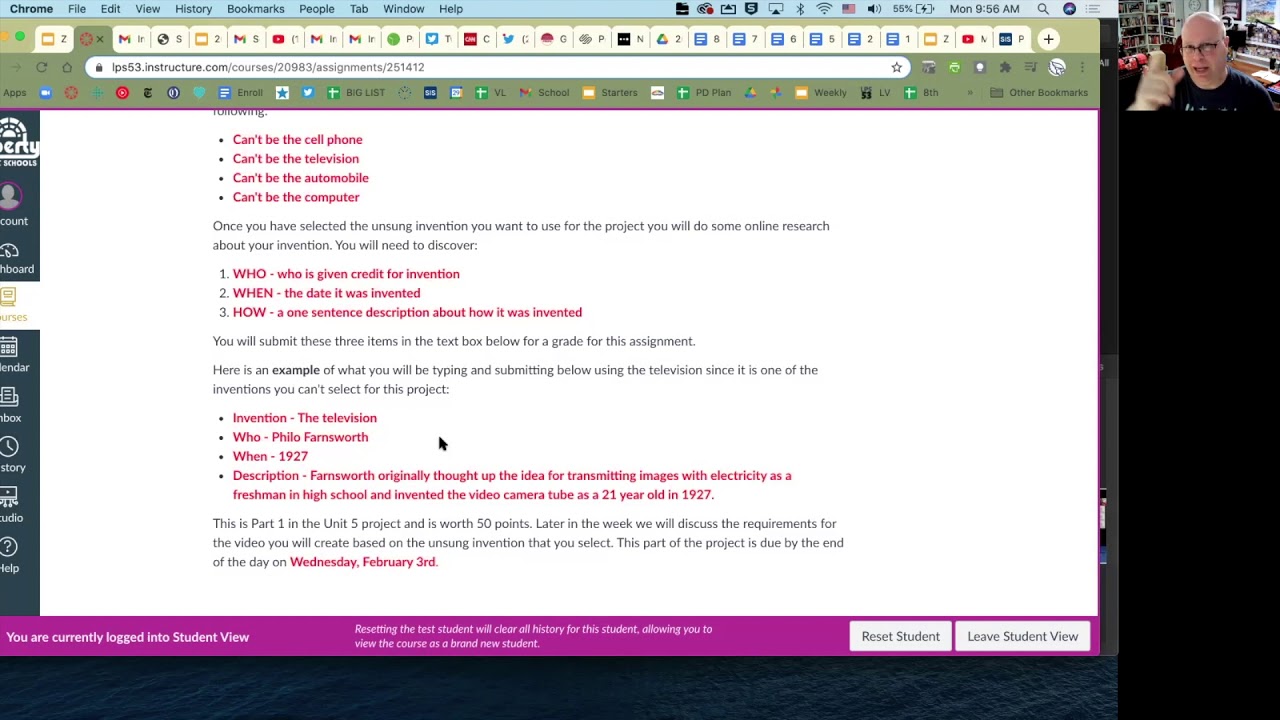Open the Chrome three-dot menu
The image size is (1280, 720).
point(1082,67)
